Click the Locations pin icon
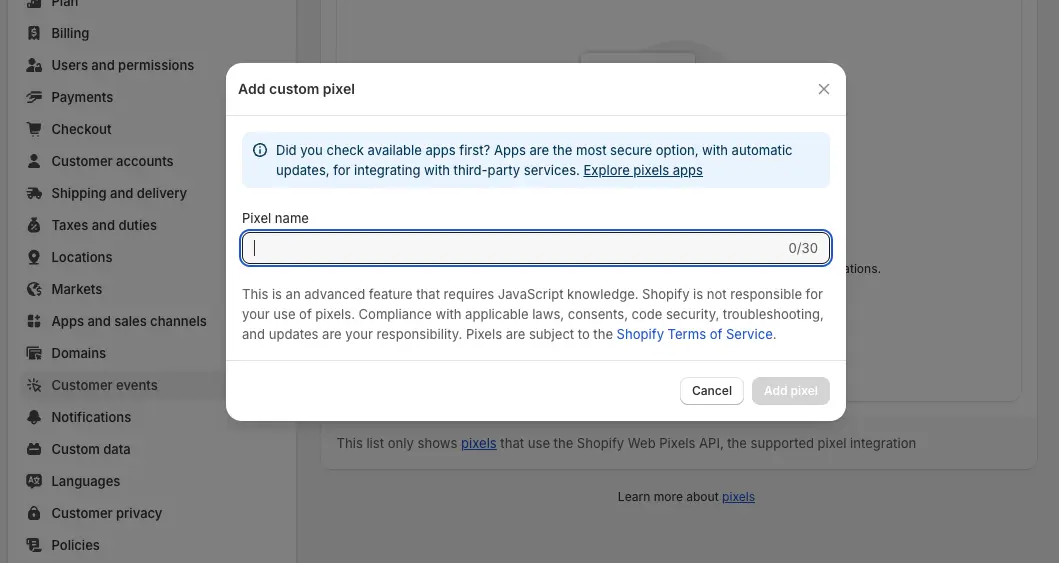Viewport: 1059px width, 563px height. (34, 257)
